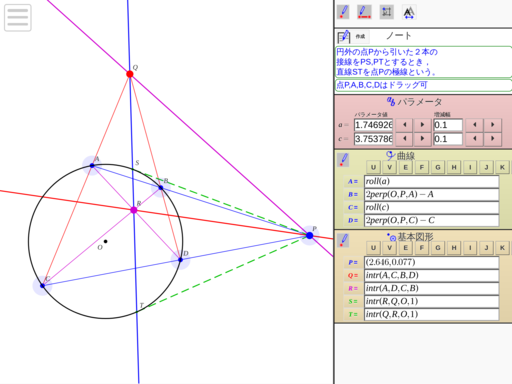Click the red point Q on canvas

click(130, 74)
